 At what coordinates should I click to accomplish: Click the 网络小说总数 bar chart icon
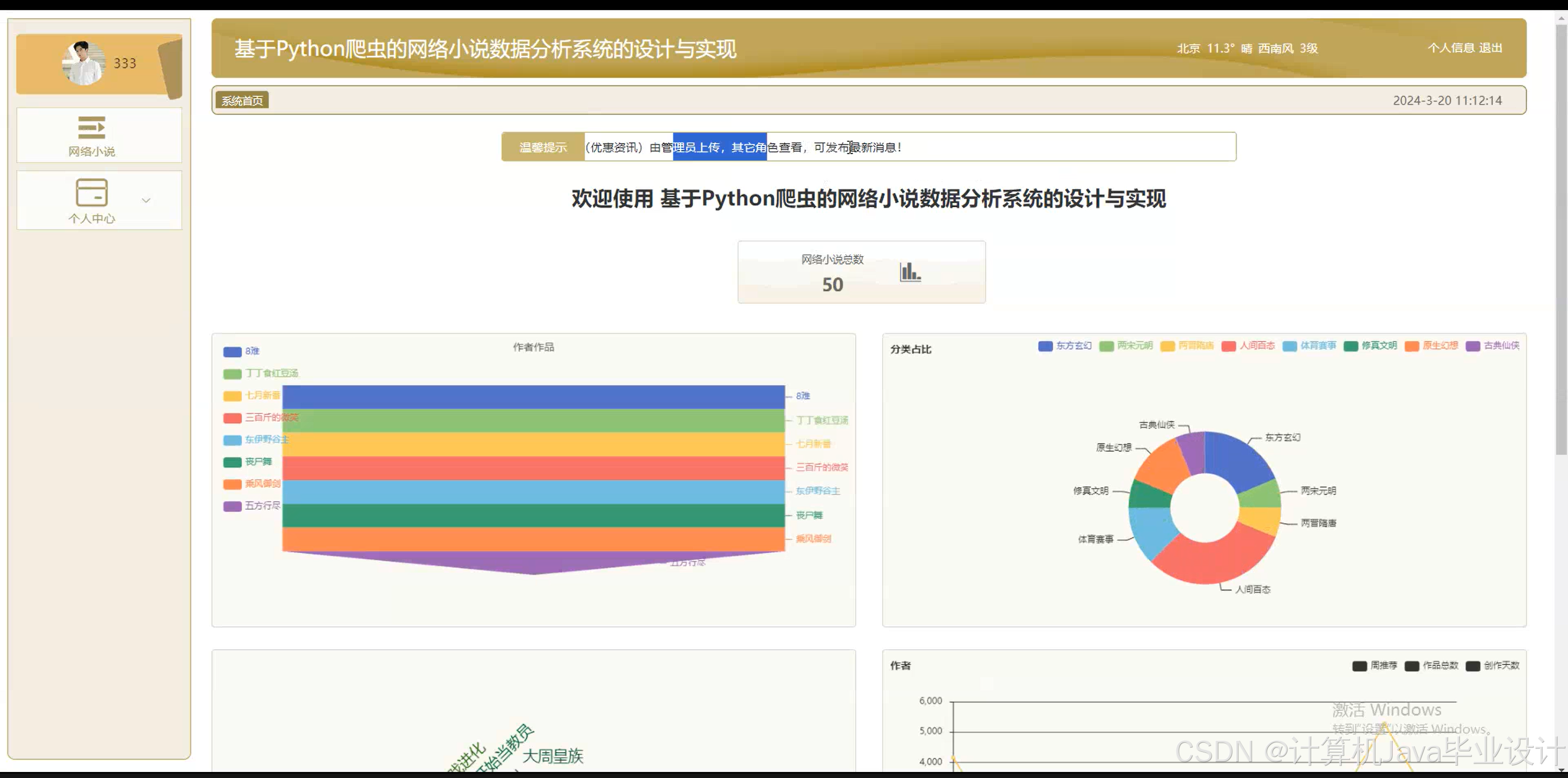(x=910, y=272)
